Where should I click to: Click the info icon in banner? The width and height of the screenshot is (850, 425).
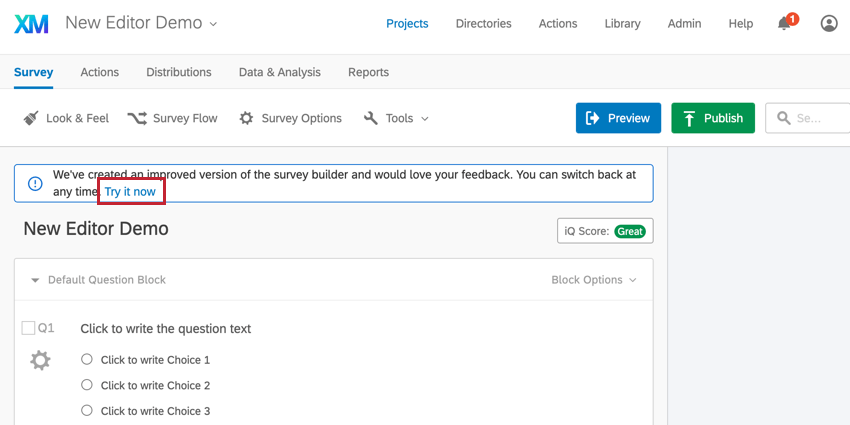(x=35, y=184)
